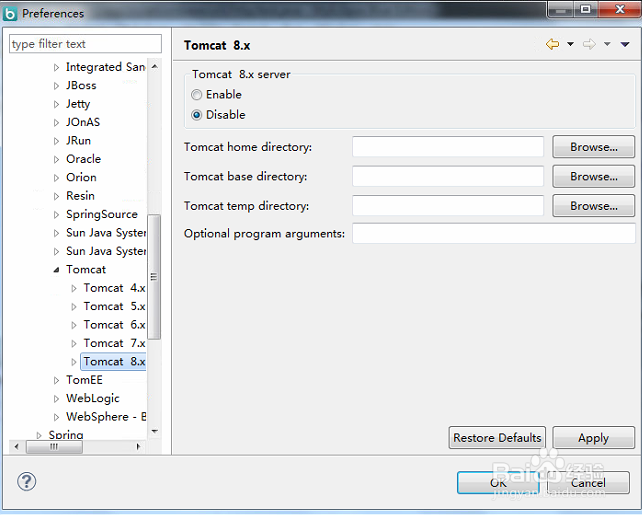Image resolution: width=642 pixels, height=515 pixels.
Task: Open the preferences view menu triangle
Action: (x=625, y=44)
